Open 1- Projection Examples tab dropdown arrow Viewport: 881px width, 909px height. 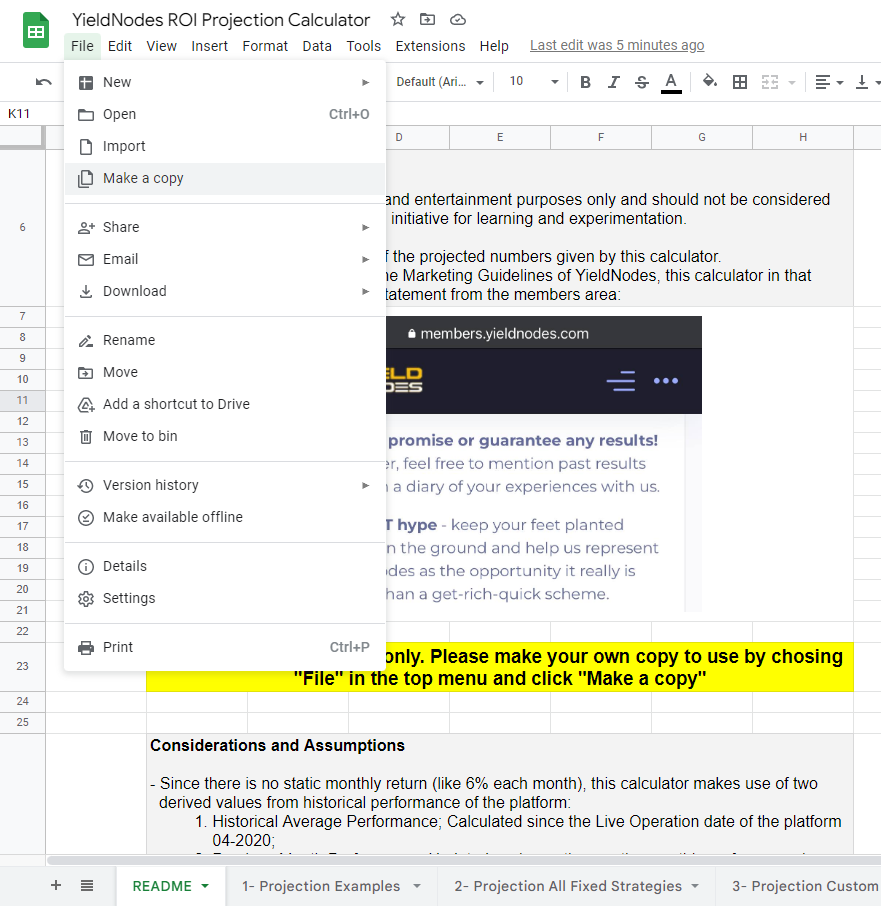click(x=416, y=886)
